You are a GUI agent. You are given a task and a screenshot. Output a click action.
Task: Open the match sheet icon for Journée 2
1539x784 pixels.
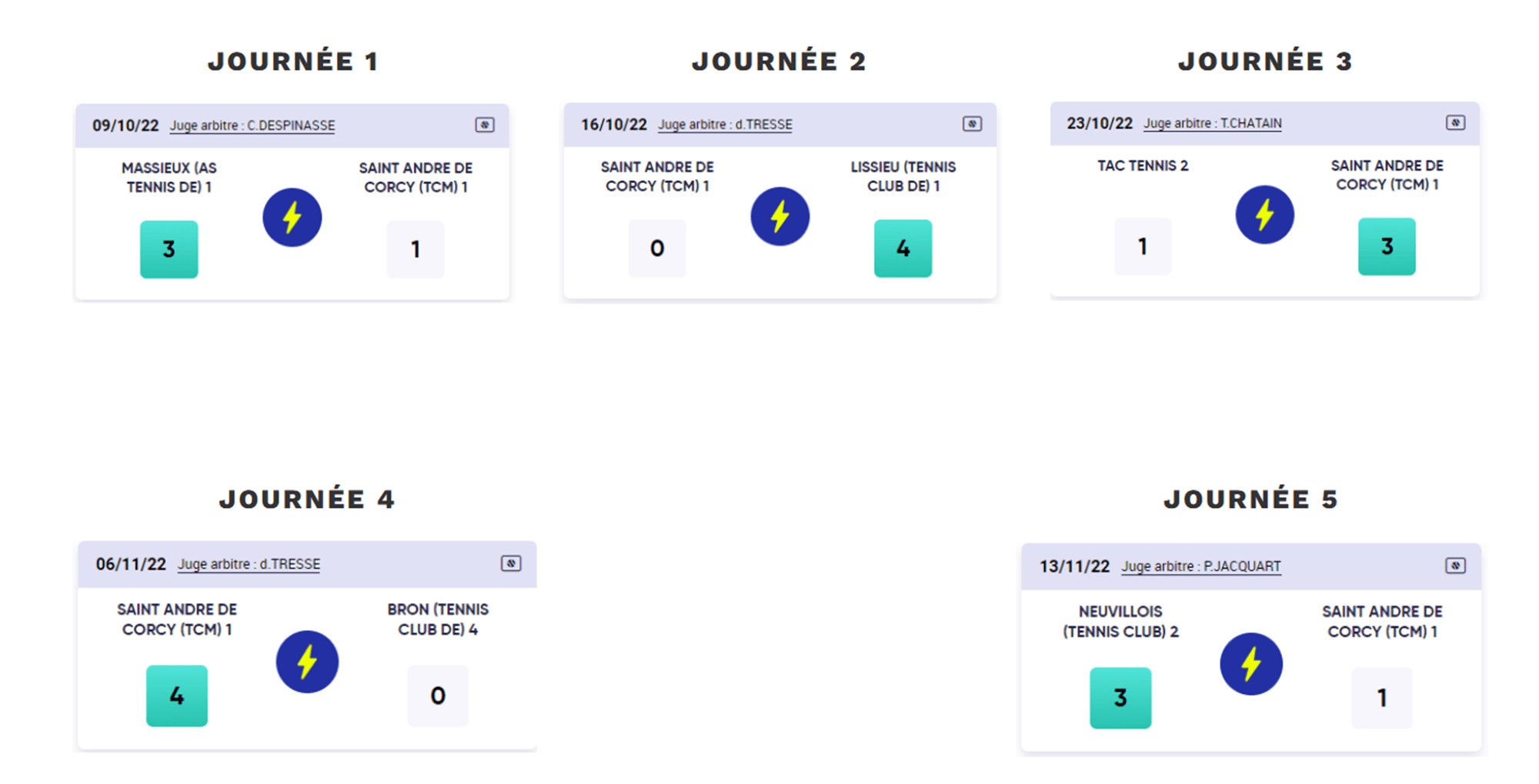(972, 124)
